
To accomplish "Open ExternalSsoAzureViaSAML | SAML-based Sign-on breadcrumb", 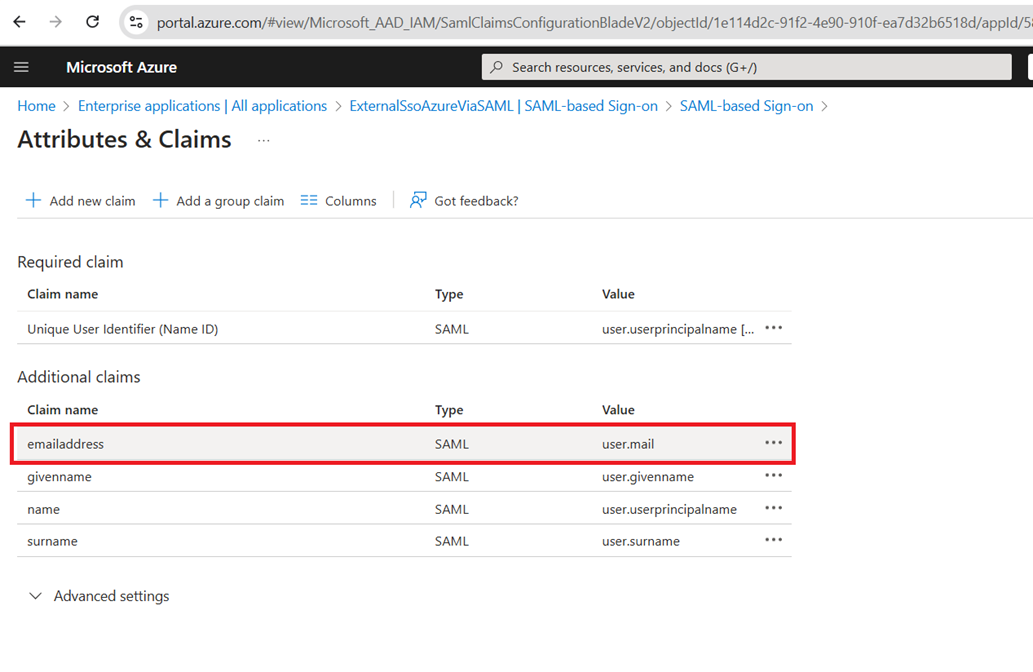I will coord(503,106).
